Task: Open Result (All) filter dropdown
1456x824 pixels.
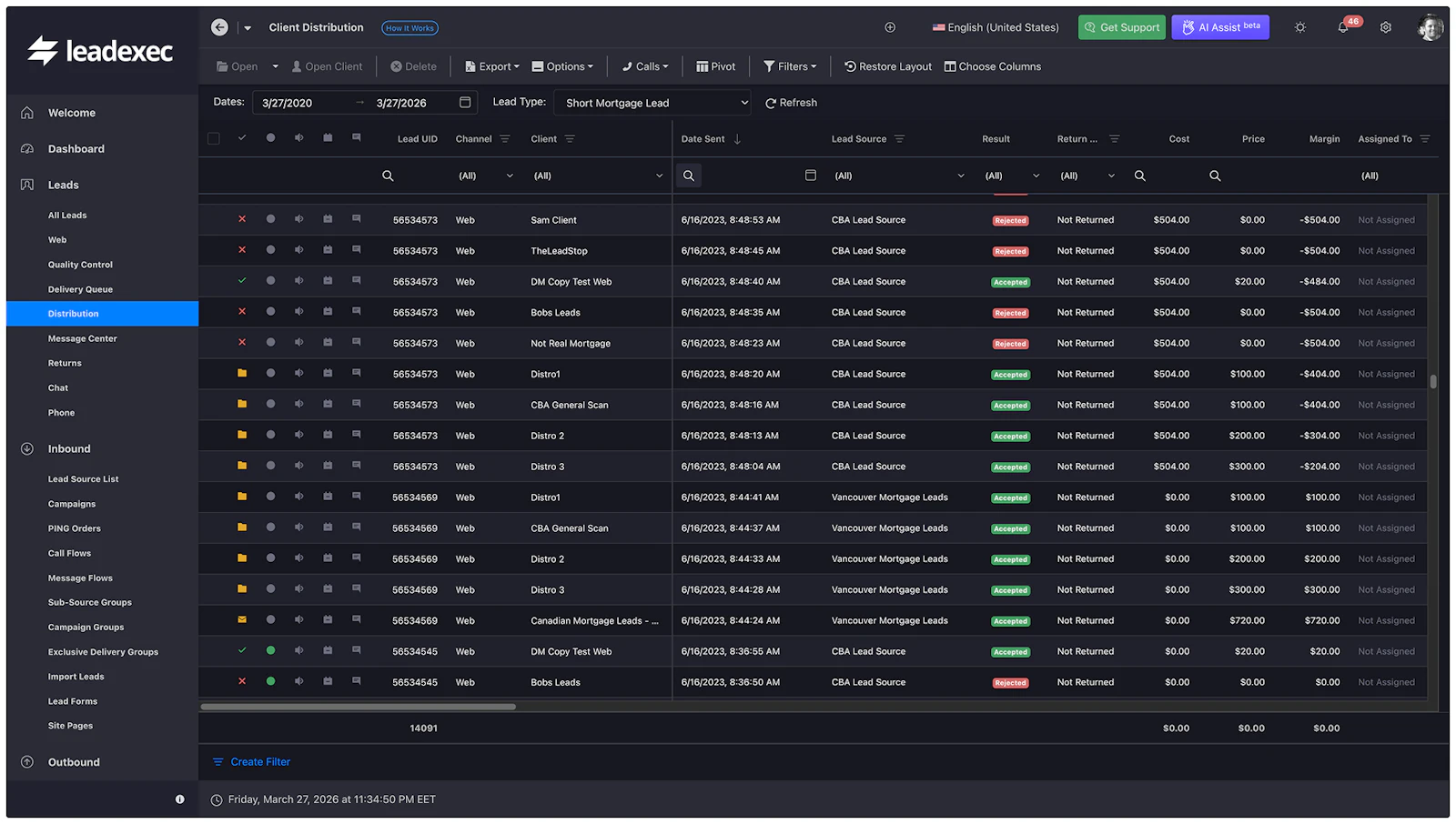Action: 1012,176
